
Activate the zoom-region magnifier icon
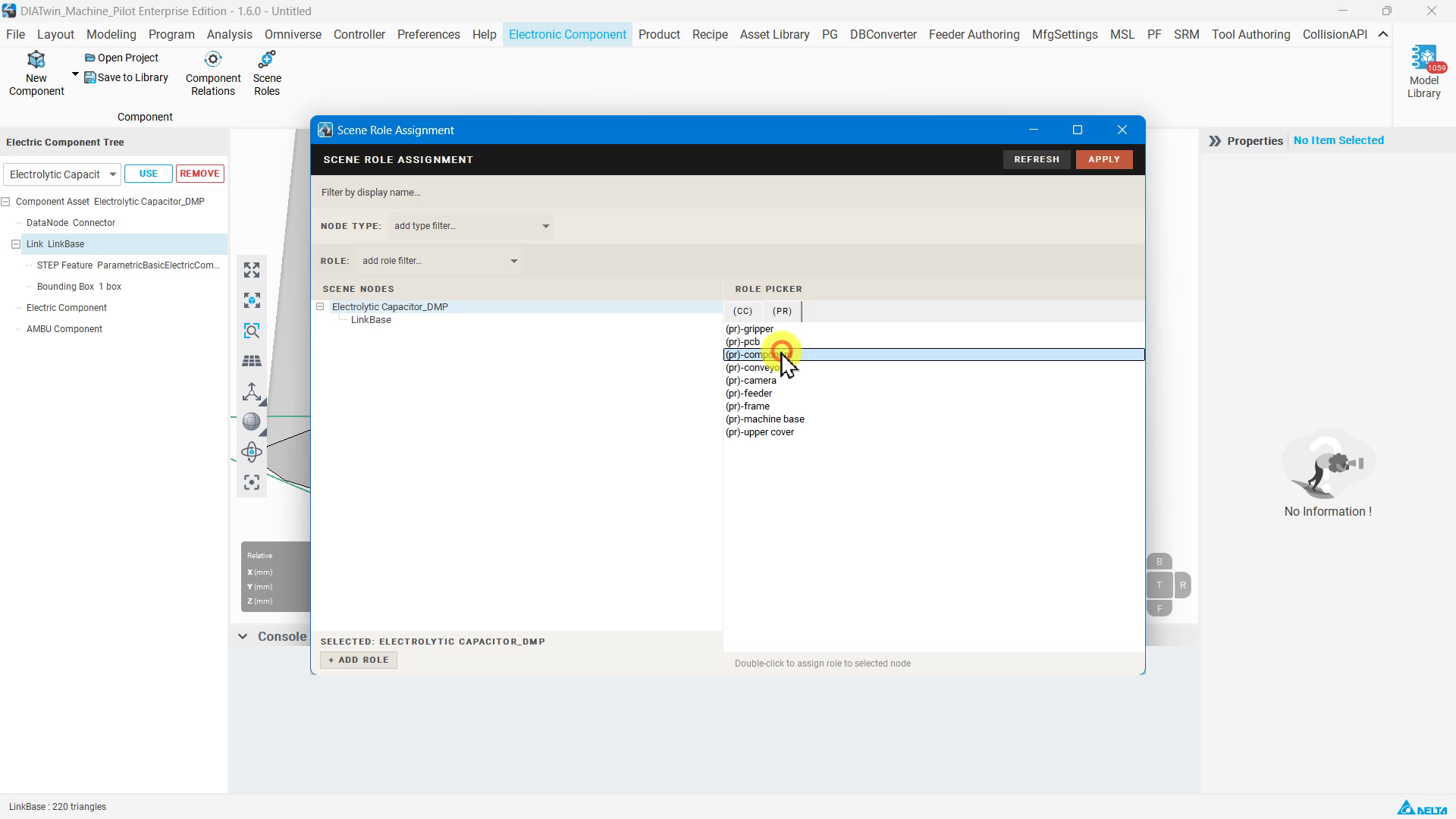252,331
